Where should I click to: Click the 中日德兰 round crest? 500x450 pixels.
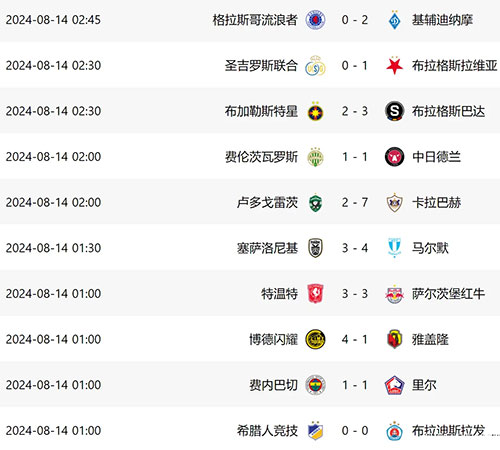tap(394, 157)
